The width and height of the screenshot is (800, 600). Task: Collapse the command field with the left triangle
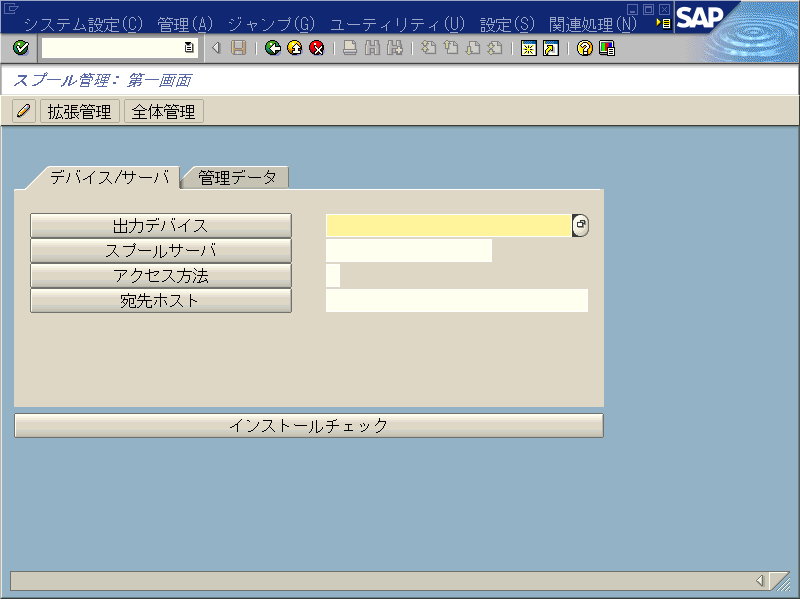pyautogui.click(x=216, y=48)
